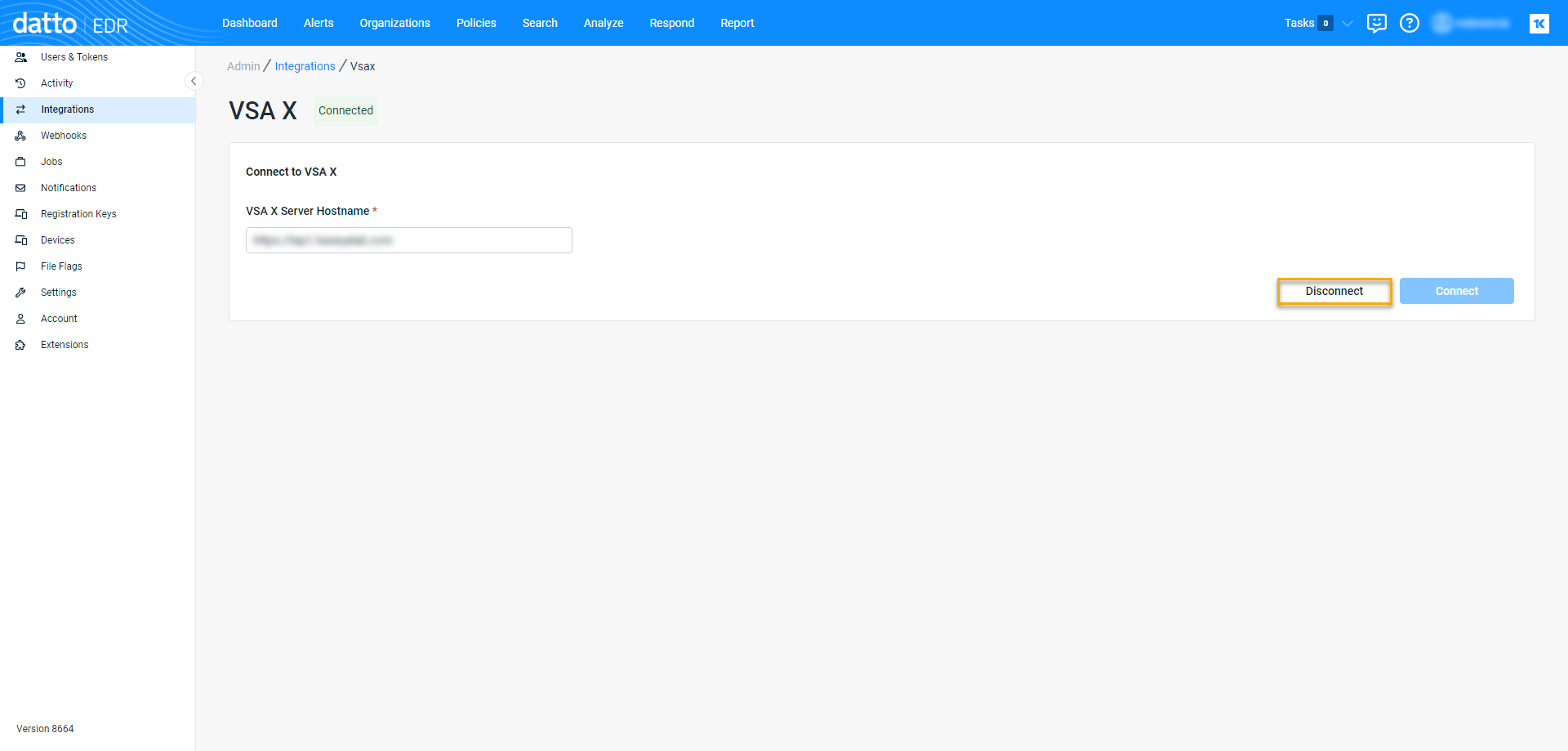Open the Dashboard menu
This screenshot has width=1568, height=751.
tap(250, 23)
